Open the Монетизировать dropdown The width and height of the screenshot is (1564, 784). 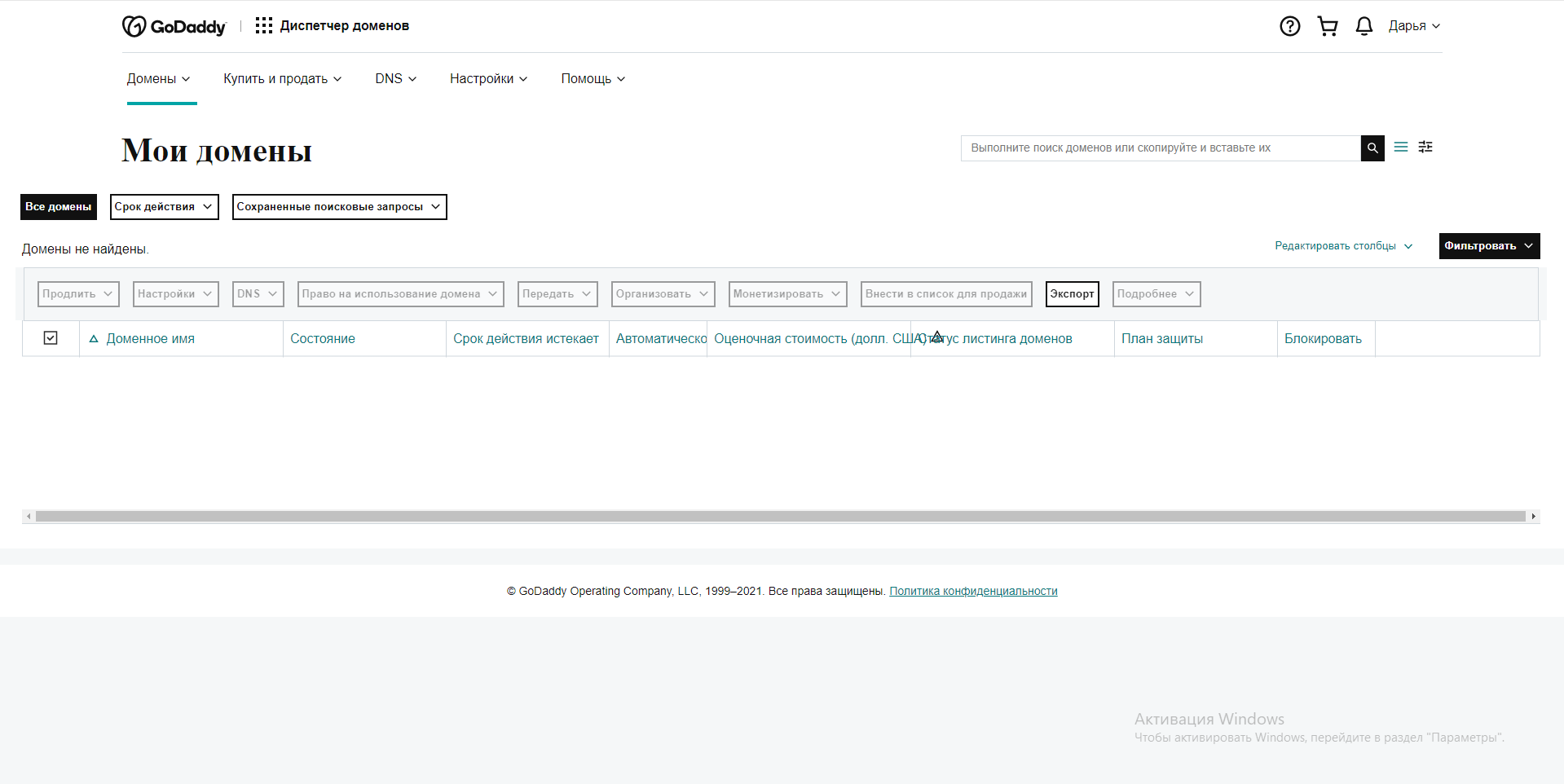click(787, 294)
